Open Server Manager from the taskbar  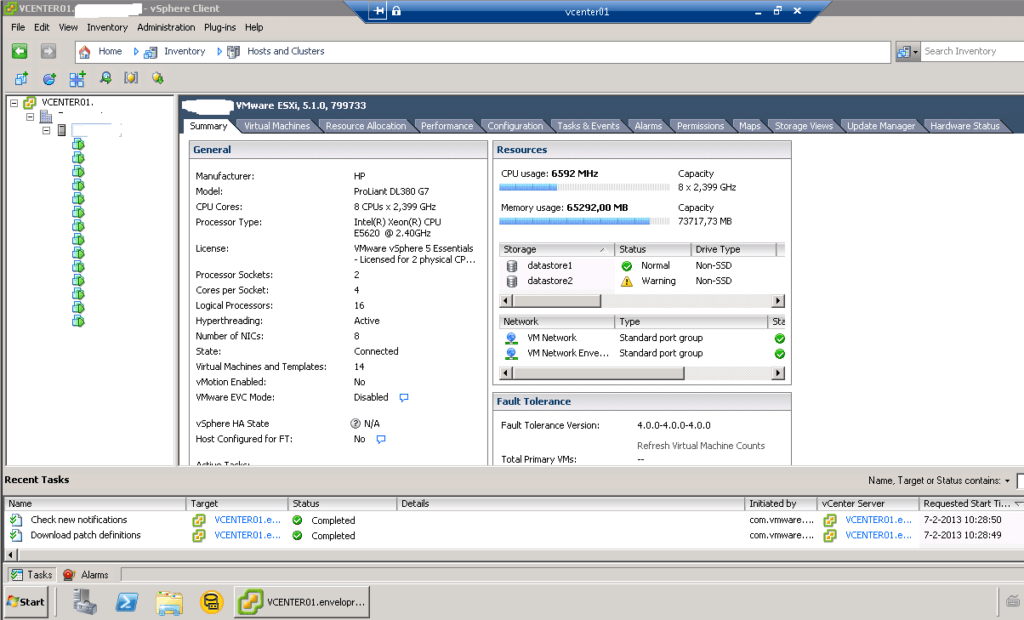point(84,602)
